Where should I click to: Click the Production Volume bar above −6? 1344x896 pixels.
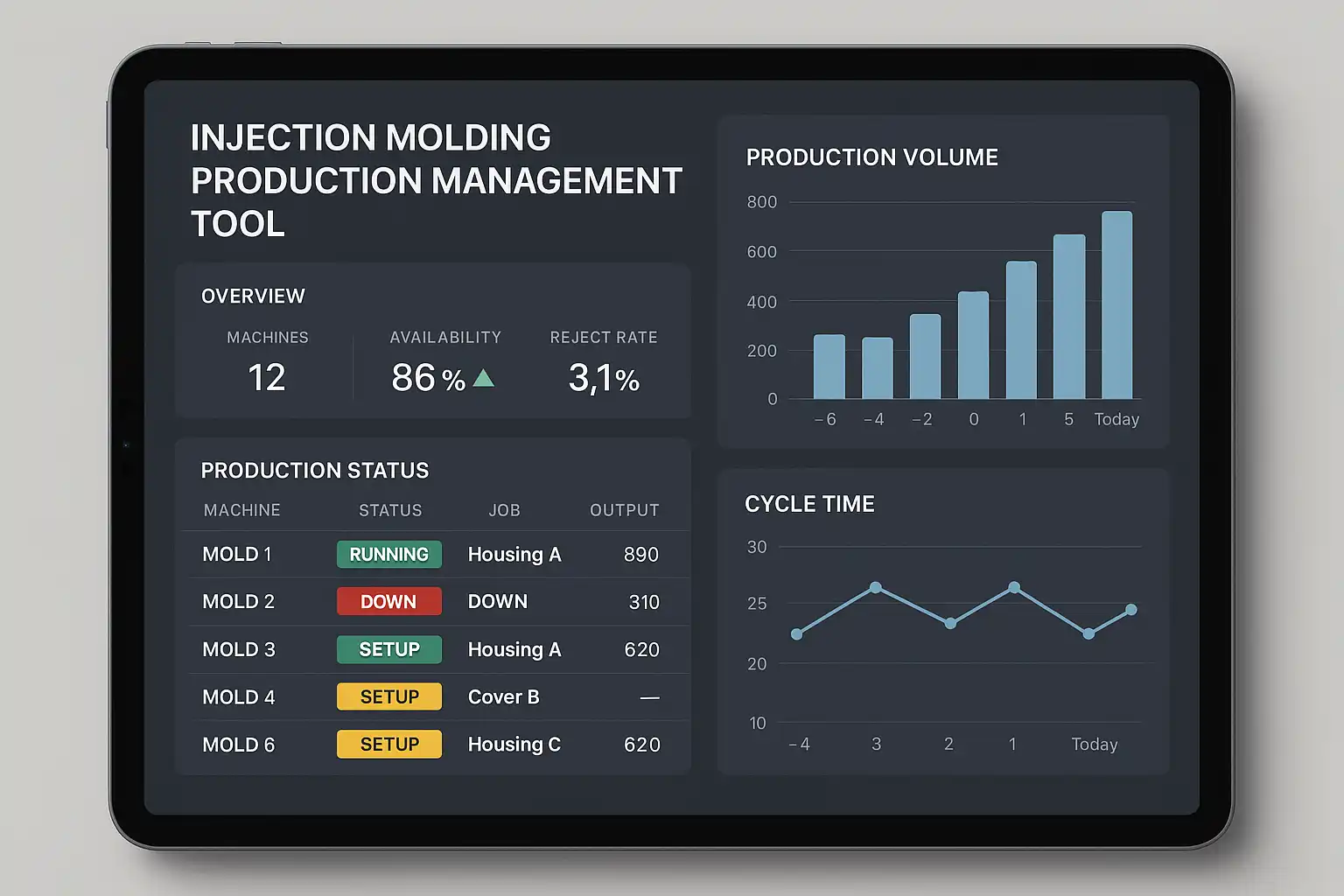coord(829,367)
